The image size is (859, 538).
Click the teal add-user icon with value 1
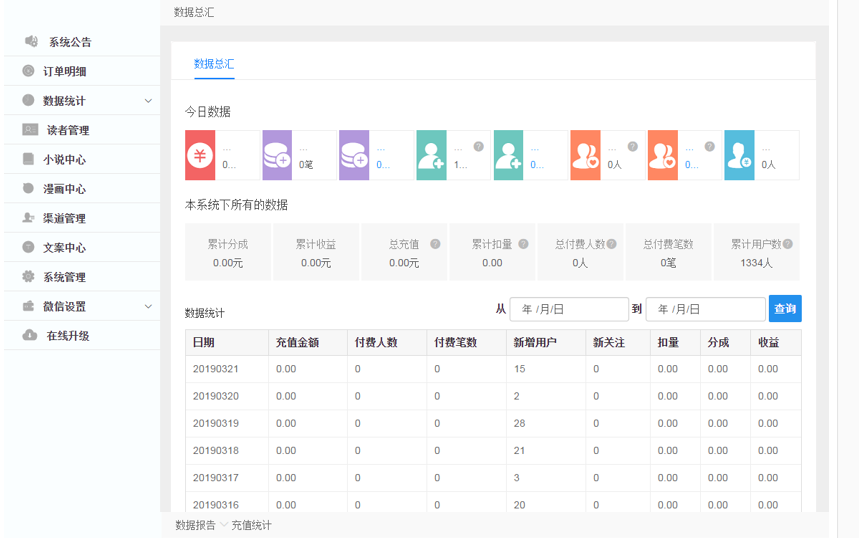[x=431, y=155]
